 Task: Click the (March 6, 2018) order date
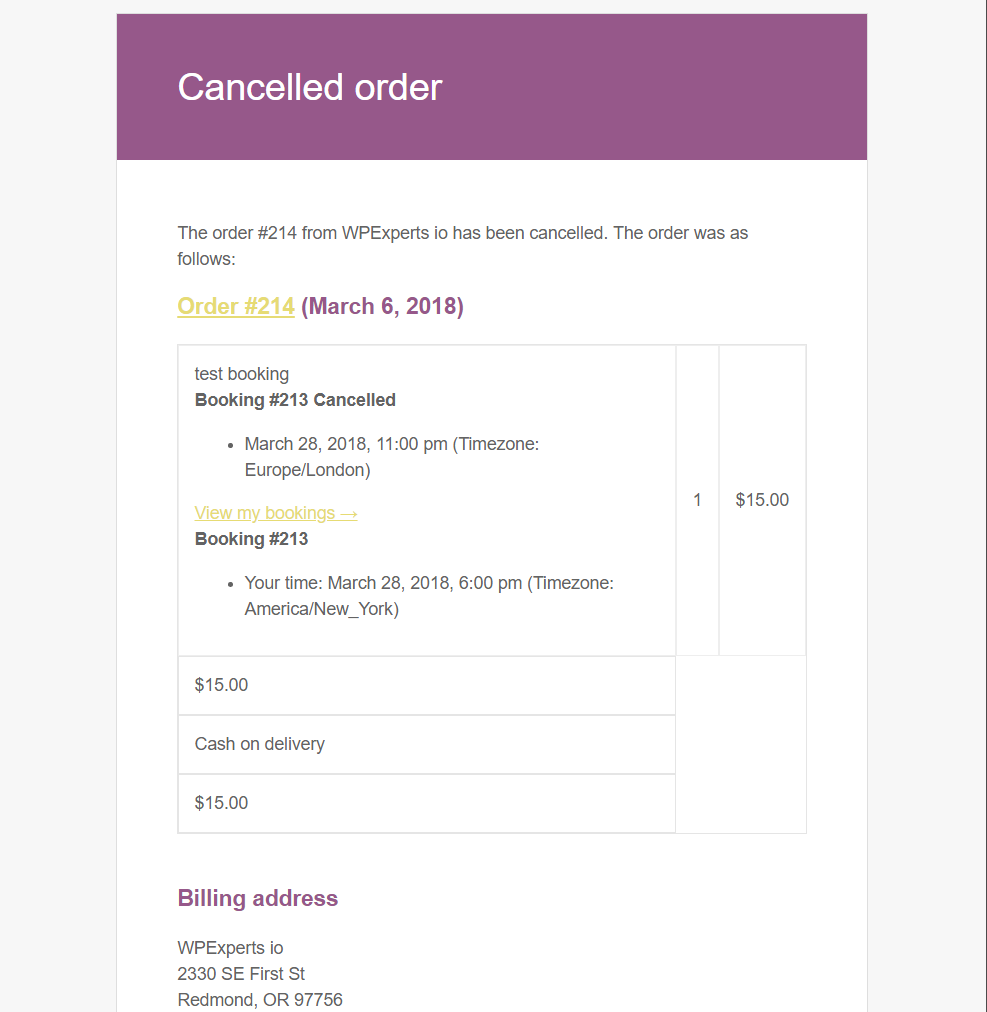pyautogui.click(x=382, y=306)
